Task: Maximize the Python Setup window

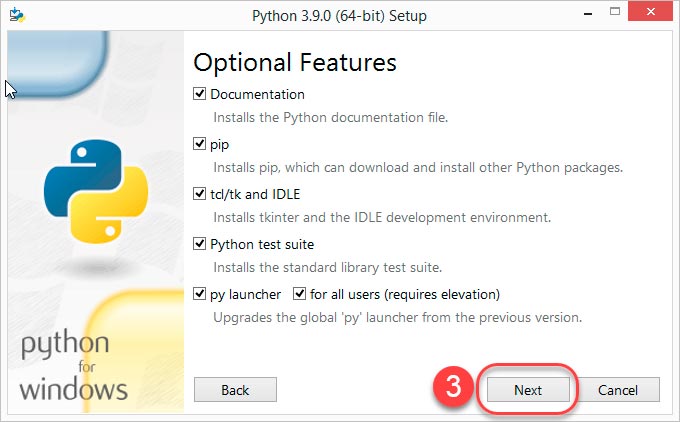Action: 615,12
